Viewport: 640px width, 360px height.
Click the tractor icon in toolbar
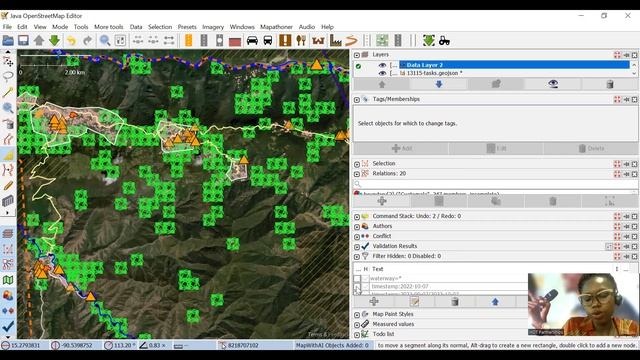coord(444,40)
